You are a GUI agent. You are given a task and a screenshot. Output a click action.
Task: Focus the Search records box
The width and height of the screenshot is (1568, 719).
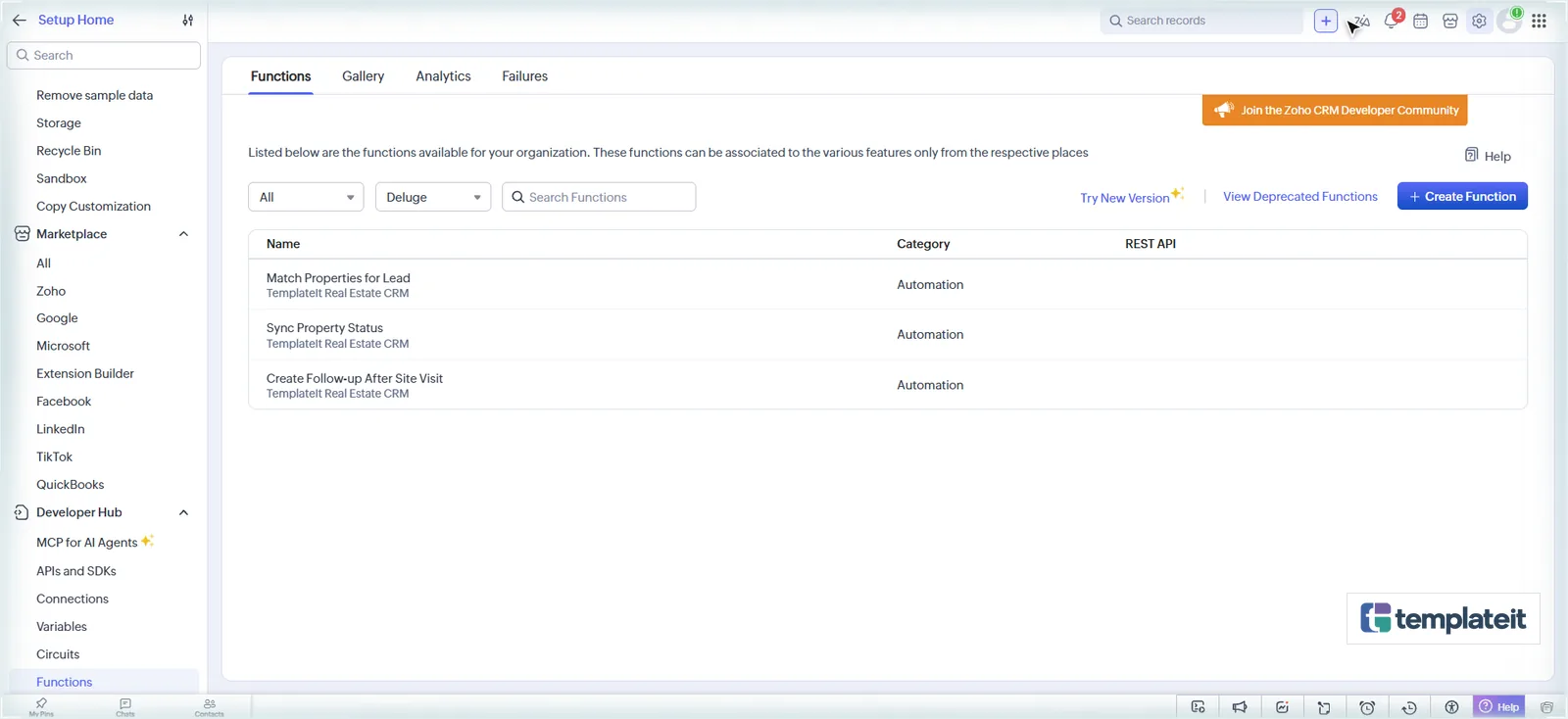tap(1201, 21)
